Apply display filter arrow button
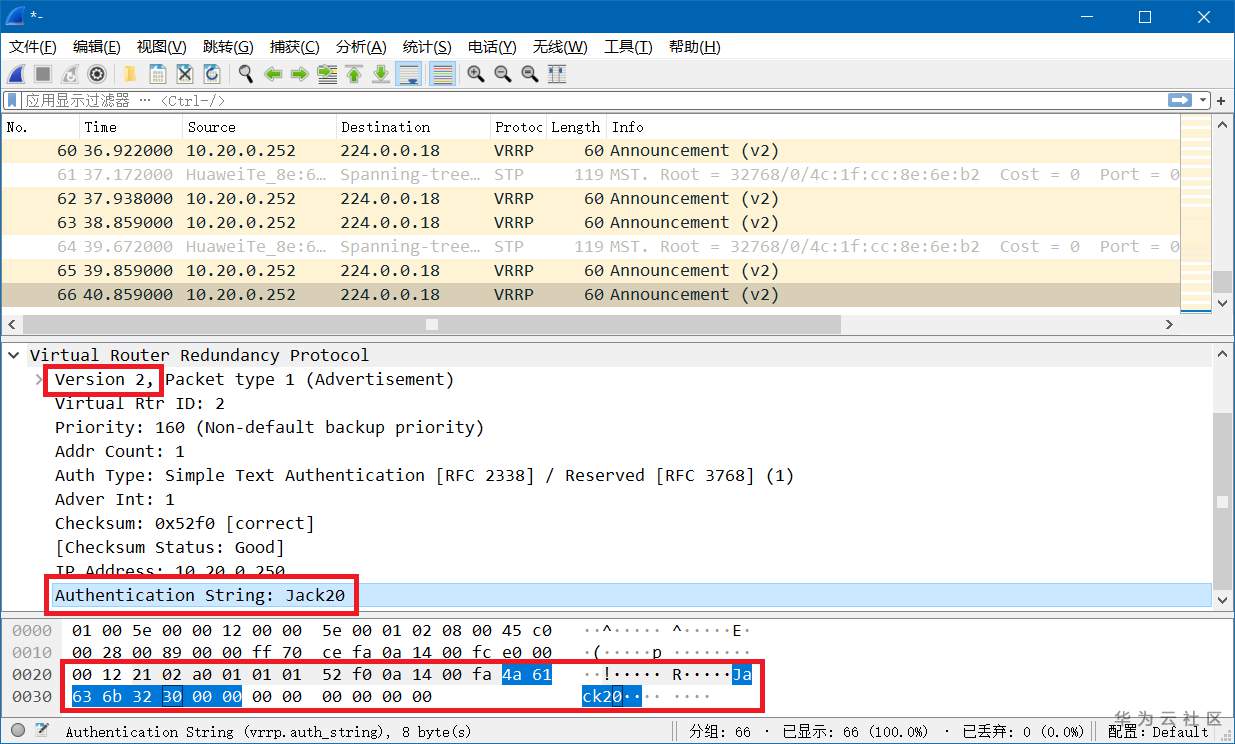Image resolution: width=1235 pixels, height=744 pixels. (1180, 100)
